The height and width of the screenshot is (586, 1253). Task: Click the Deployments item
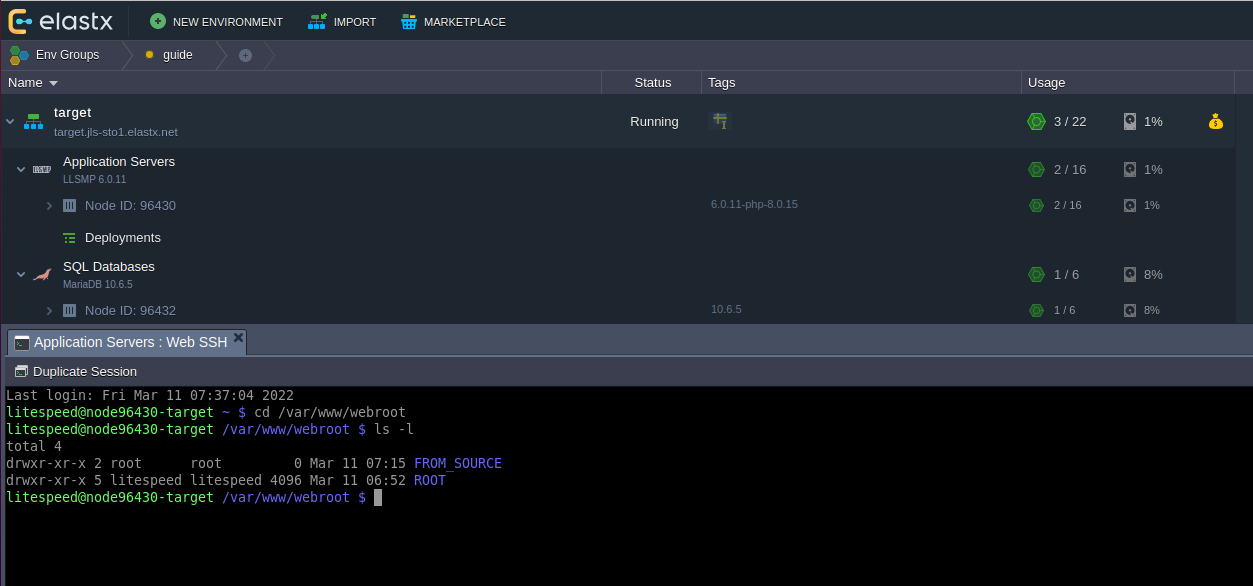pos(122,238)
